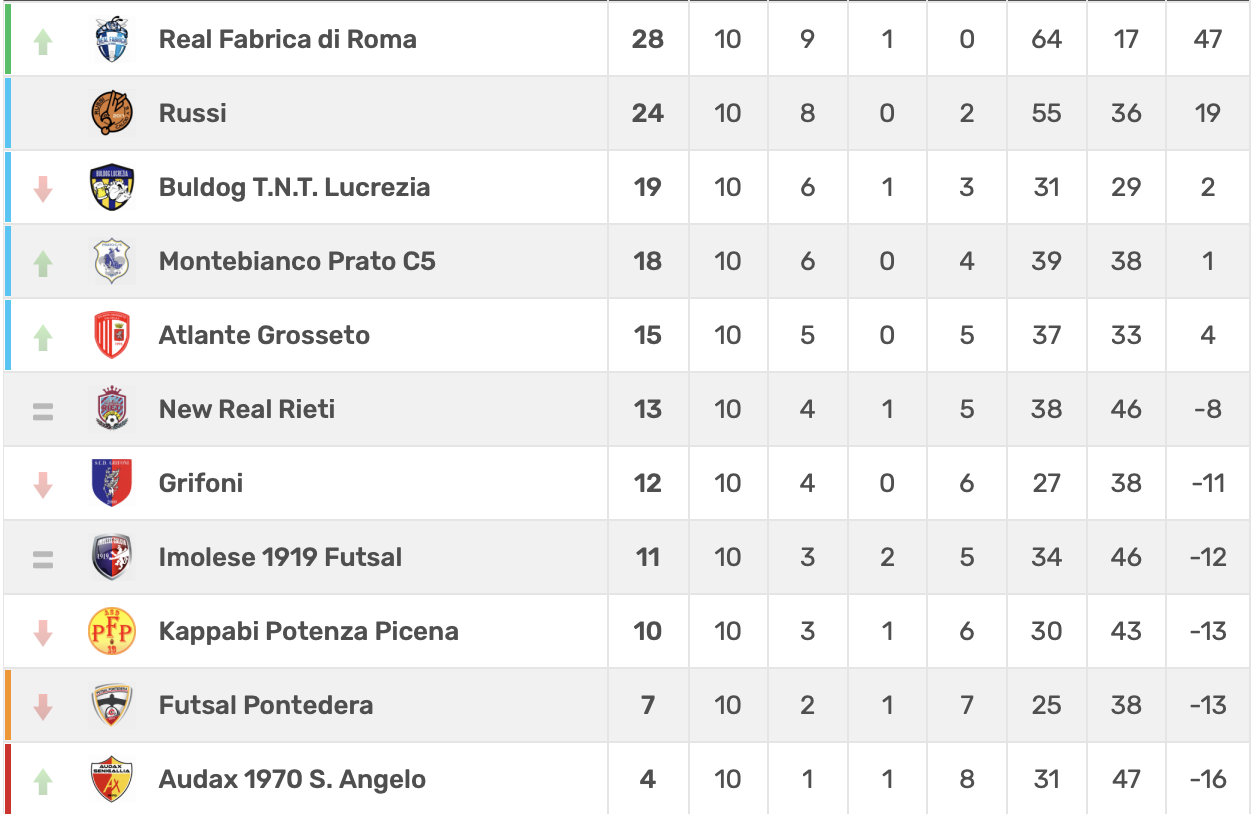Open the Grifoni team crest
This screenshot has height=814, width=1256.
[112, 483]
